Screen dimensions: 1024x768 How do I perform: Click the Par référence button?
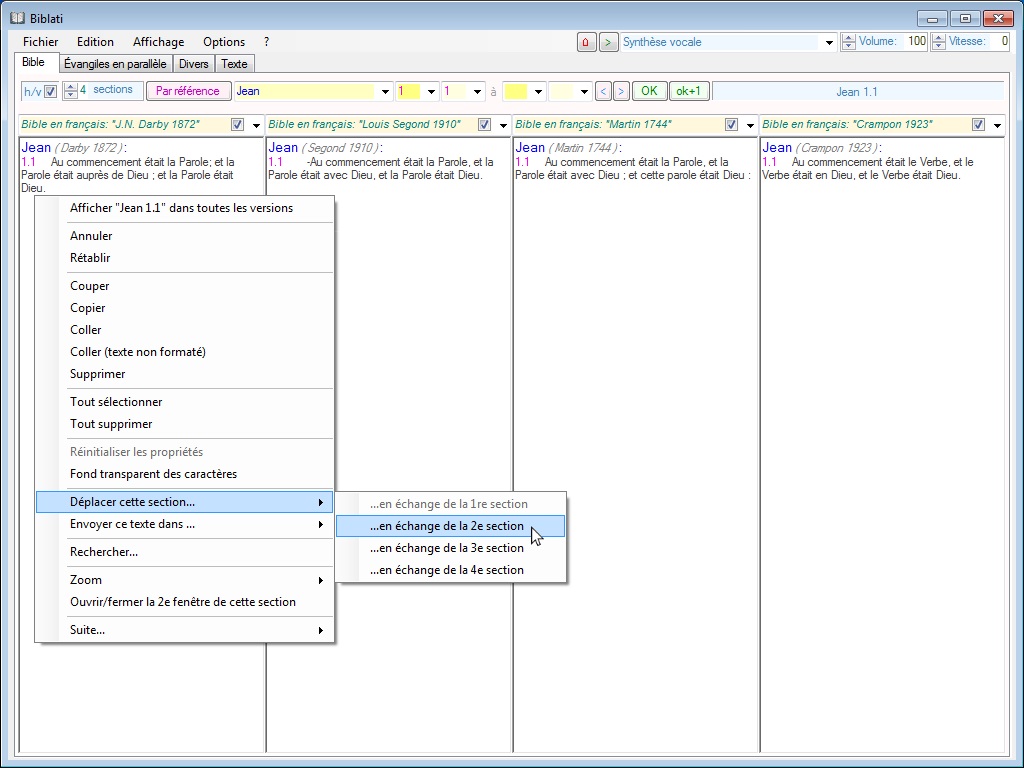[x=188, y=91]
